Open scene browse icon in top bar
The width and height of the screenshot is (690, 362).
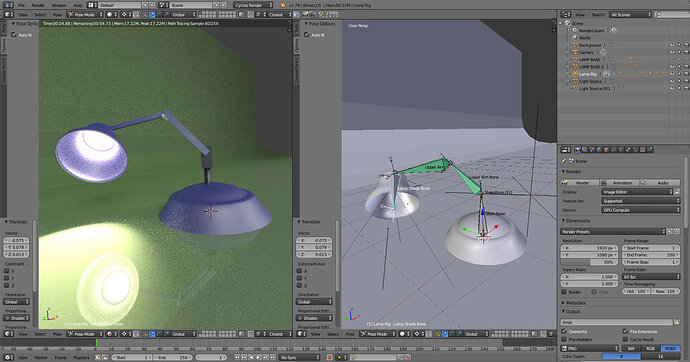pos(163,5)
